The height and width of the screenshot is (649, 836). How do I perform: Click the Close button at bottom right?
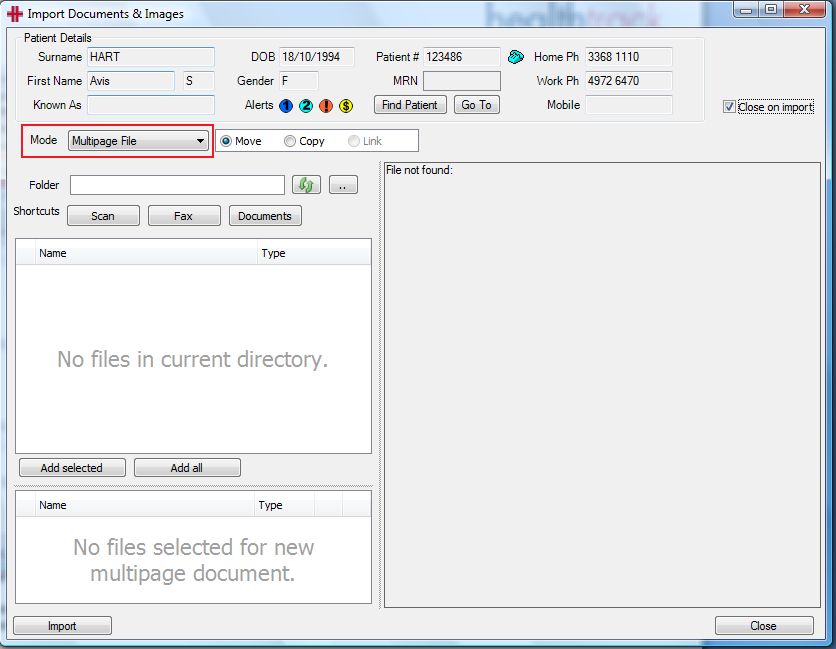coord(764,626)
